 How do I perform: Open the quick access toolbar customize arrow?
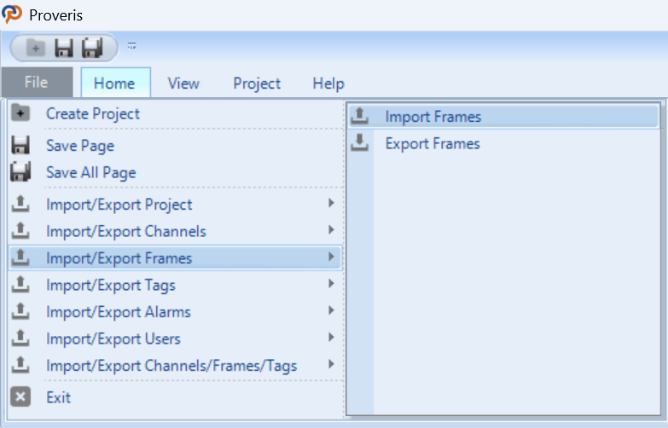click(132, 46)
